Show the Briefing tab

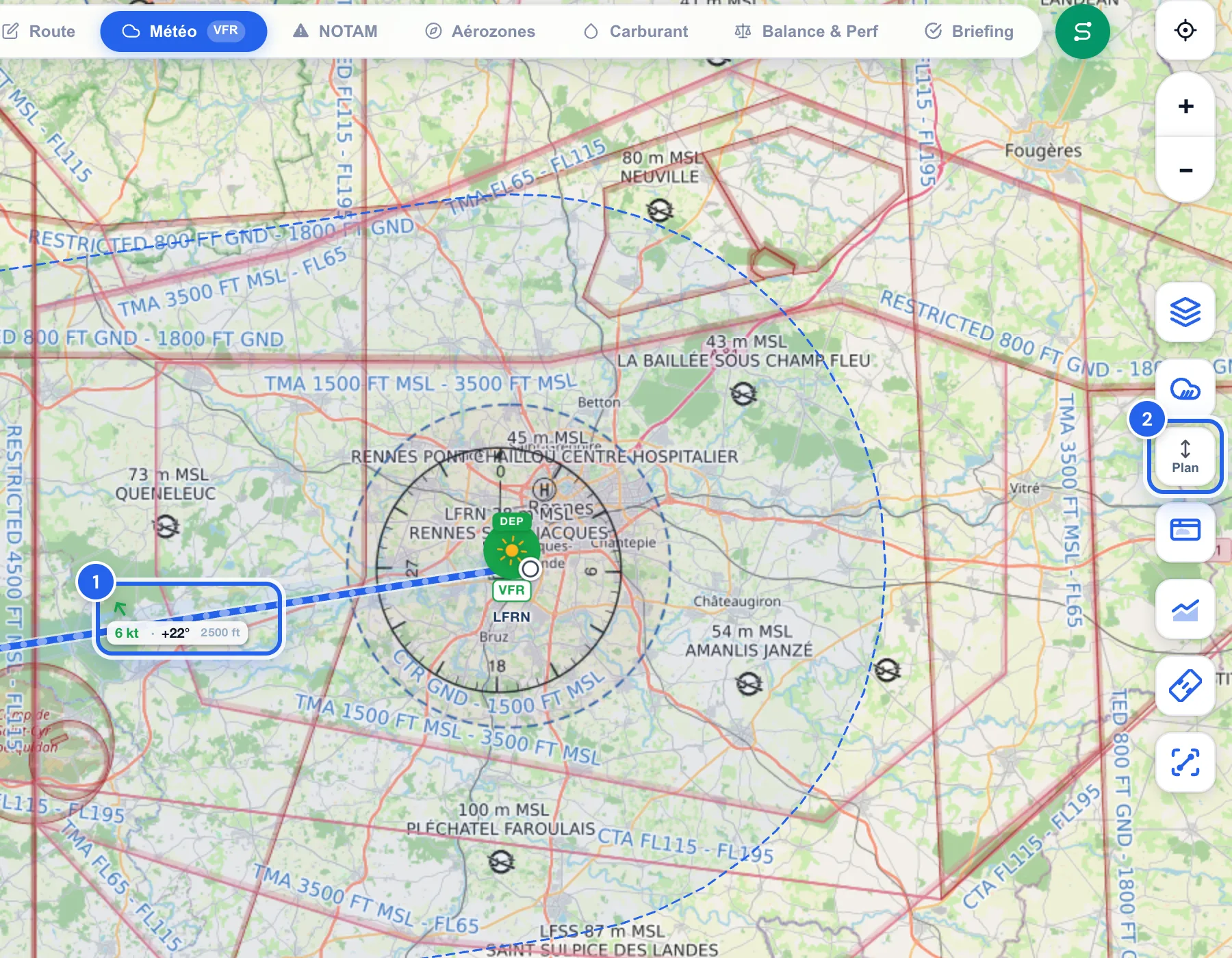point(969,31)
